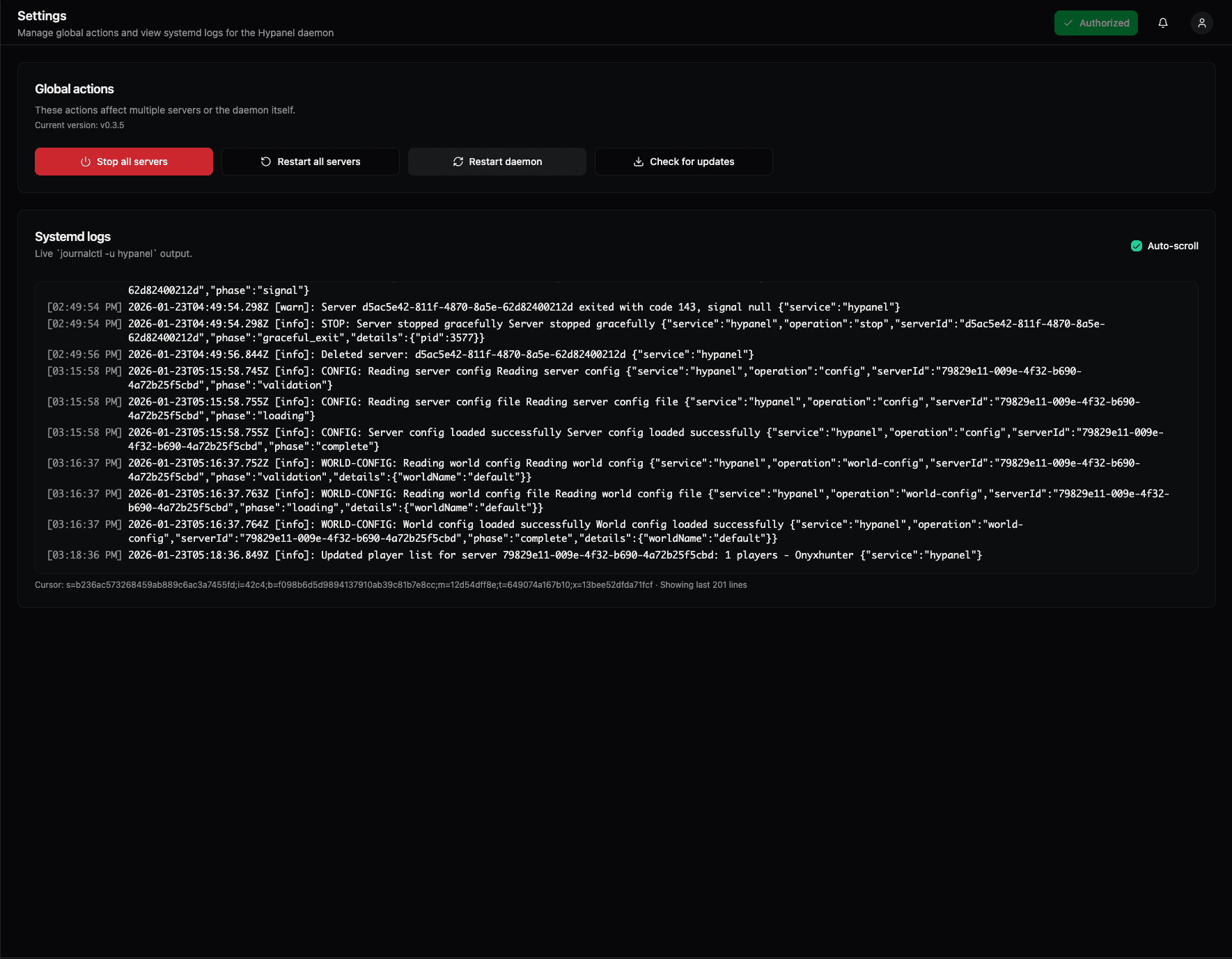Image resolution: width=1232 pixels, height=959 pixels.
Task: Click the green check icon beside Auto-scroll
Action: tap(1137, 246)
